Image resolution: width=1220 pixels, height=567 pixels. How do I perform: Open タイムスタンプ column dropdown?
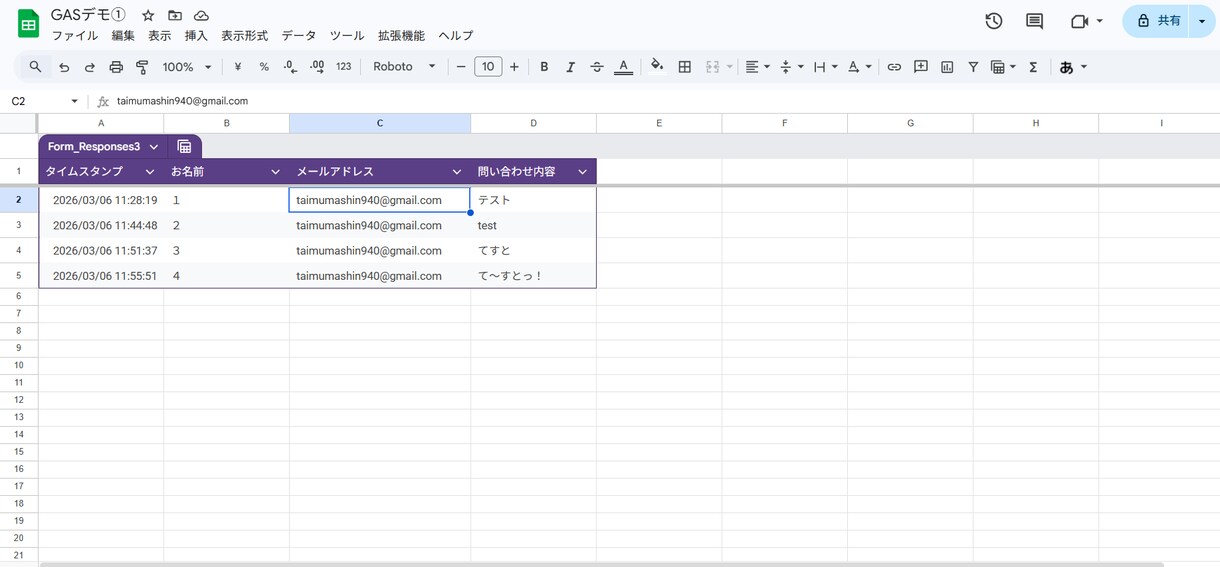coord(150,172)
